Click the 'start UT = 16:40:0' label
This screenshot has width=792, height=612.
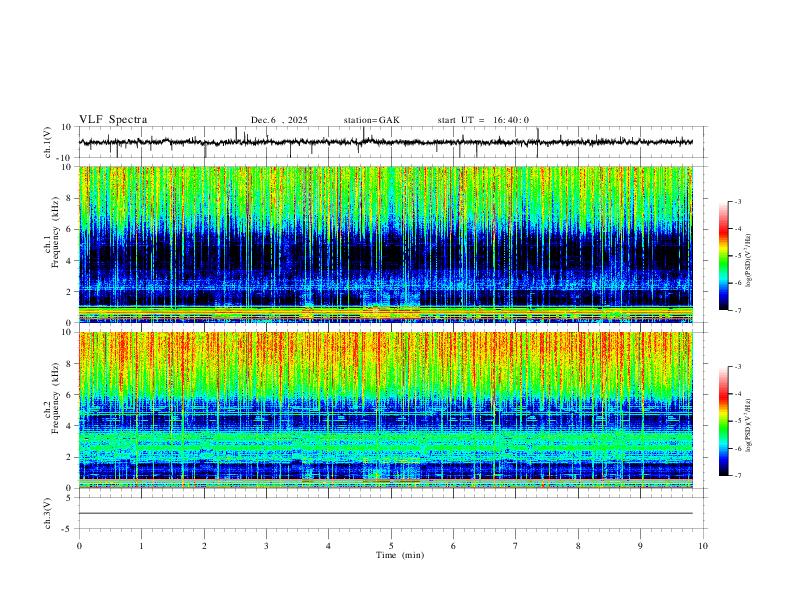pos(483,120)
